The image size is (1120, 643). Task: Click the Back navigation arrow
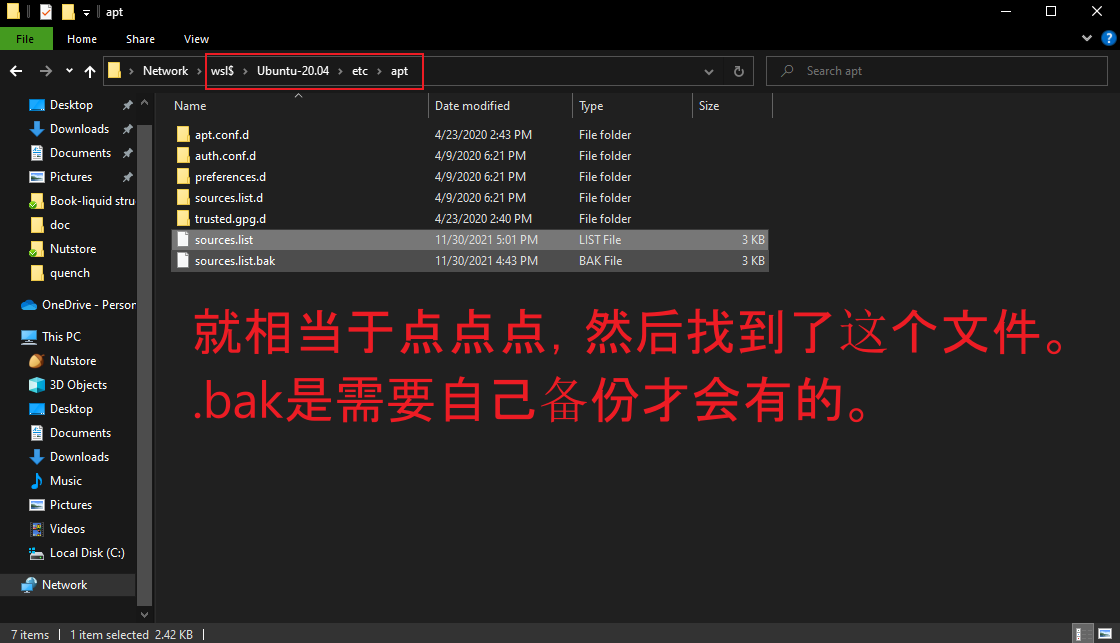16,71
